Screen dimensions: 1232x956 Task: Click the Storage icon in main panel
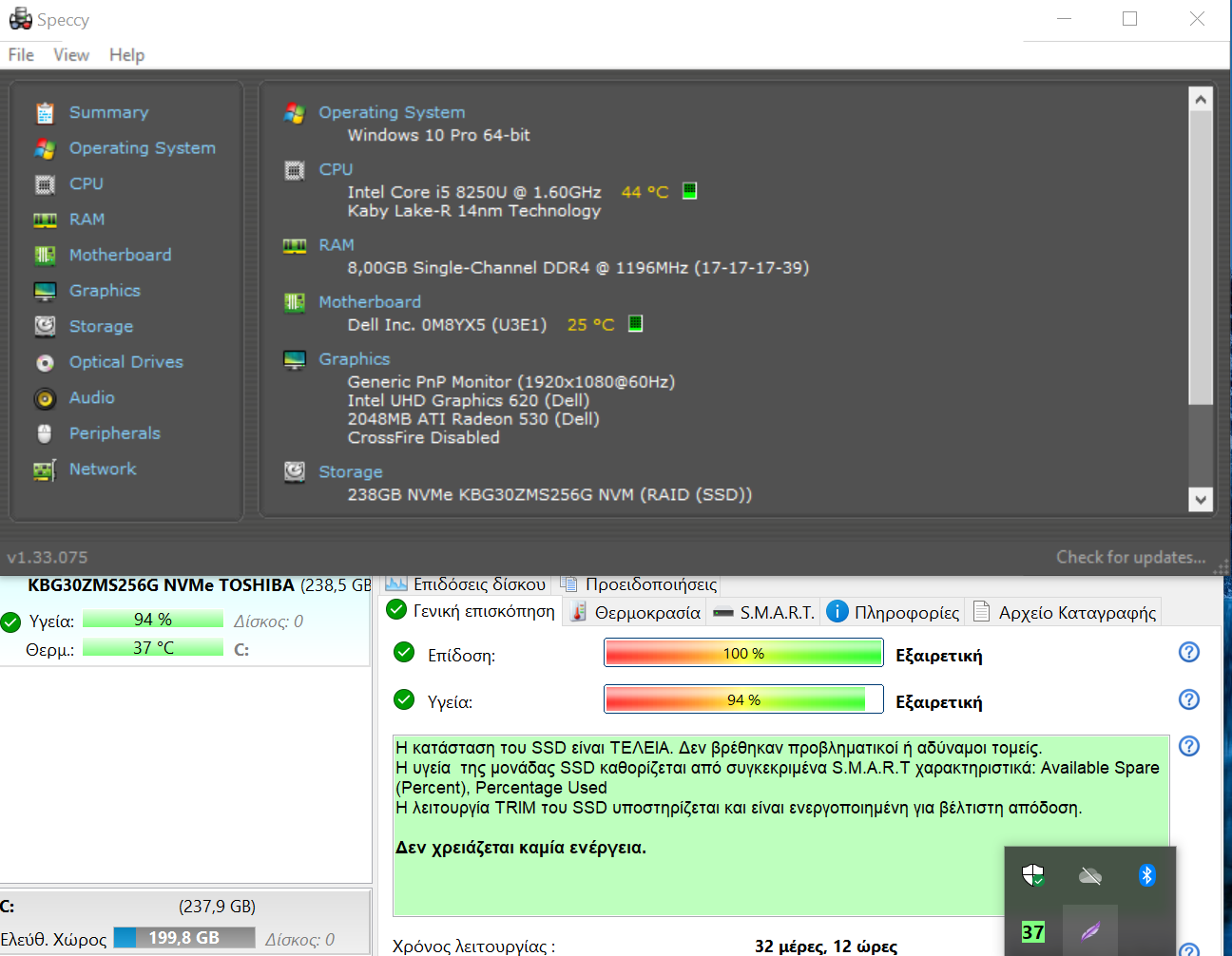[x=295, y=471]
